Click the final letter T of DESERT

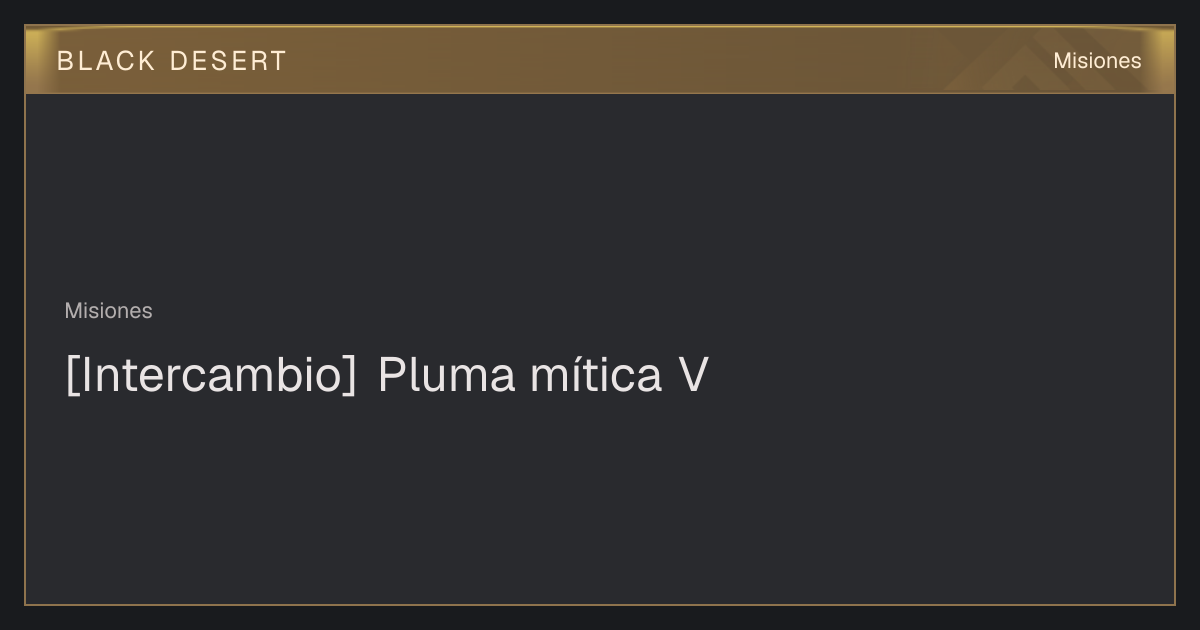pyautogui.click(x=278, y=61)
